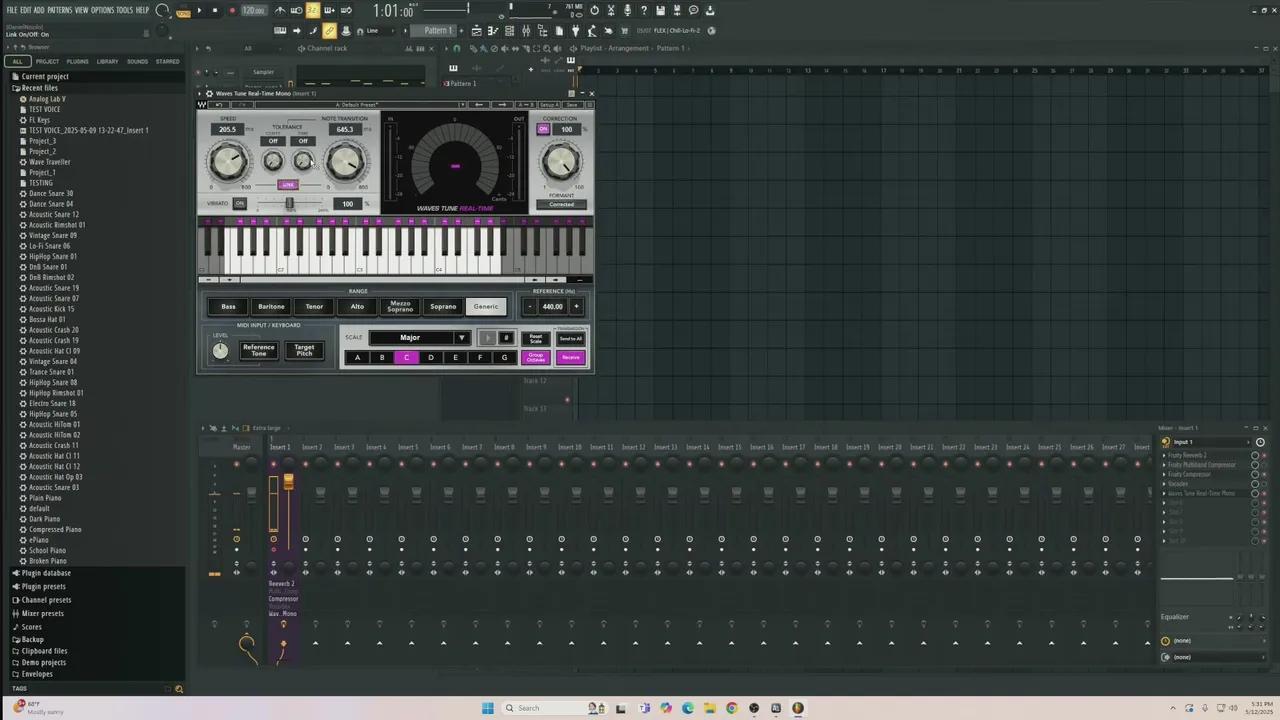This screenshot has width=1280, height=720.
Task: Click the Reference Tone button
Action: pos(259,351)
